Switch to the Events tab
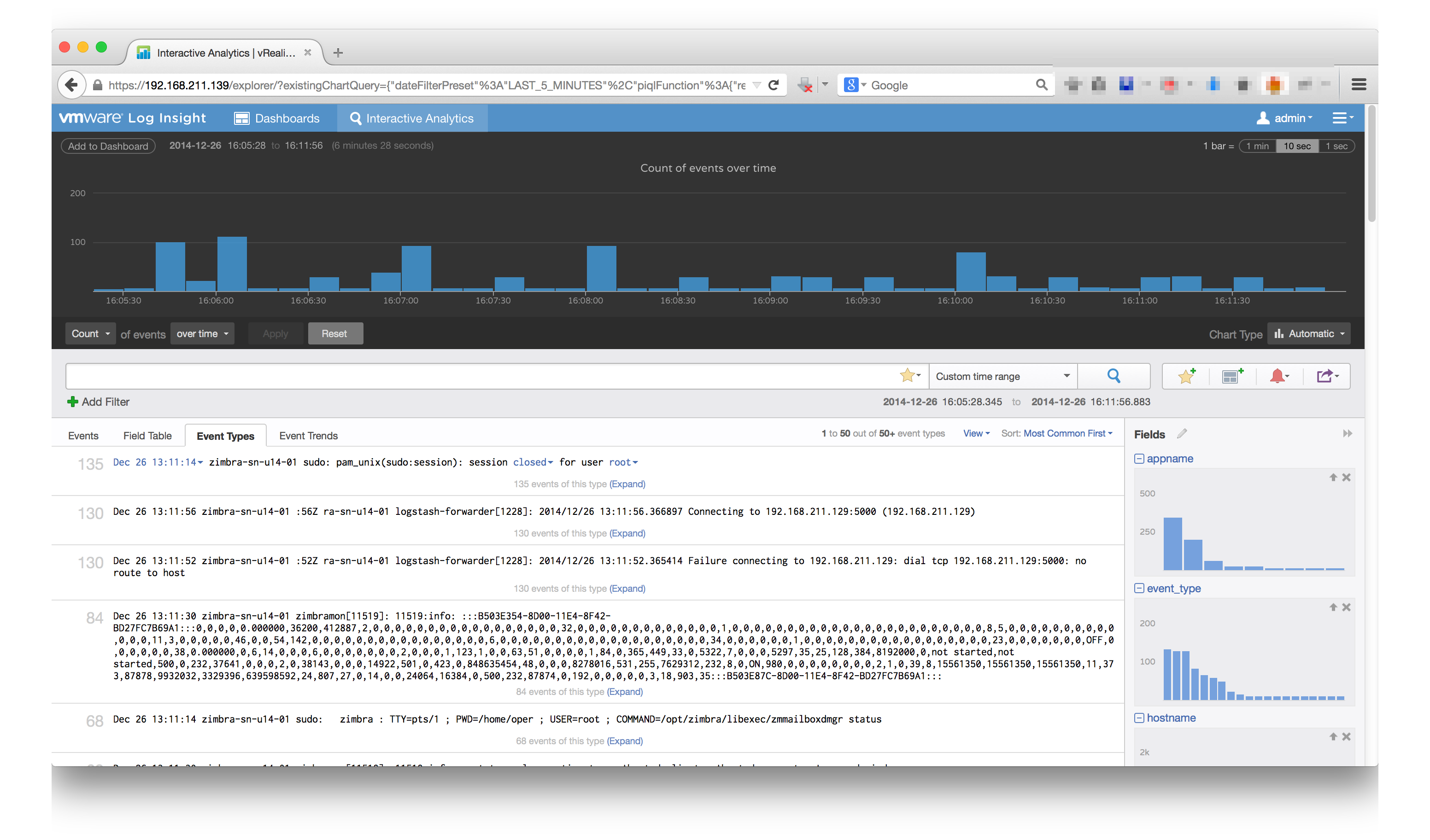 coord(83,436)
